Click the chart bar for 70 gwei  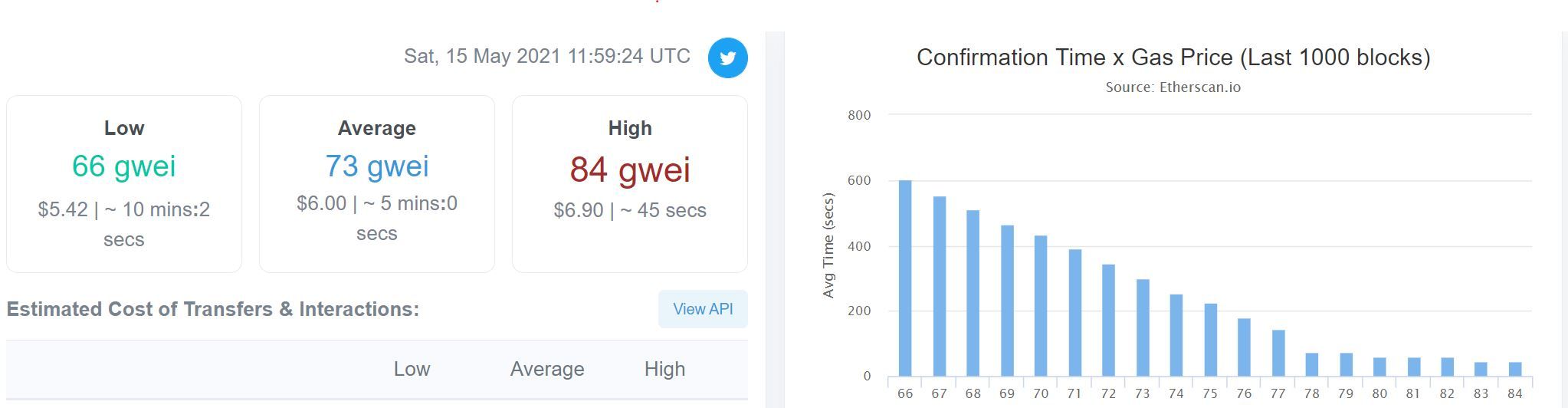click(x=1041, y=306)
